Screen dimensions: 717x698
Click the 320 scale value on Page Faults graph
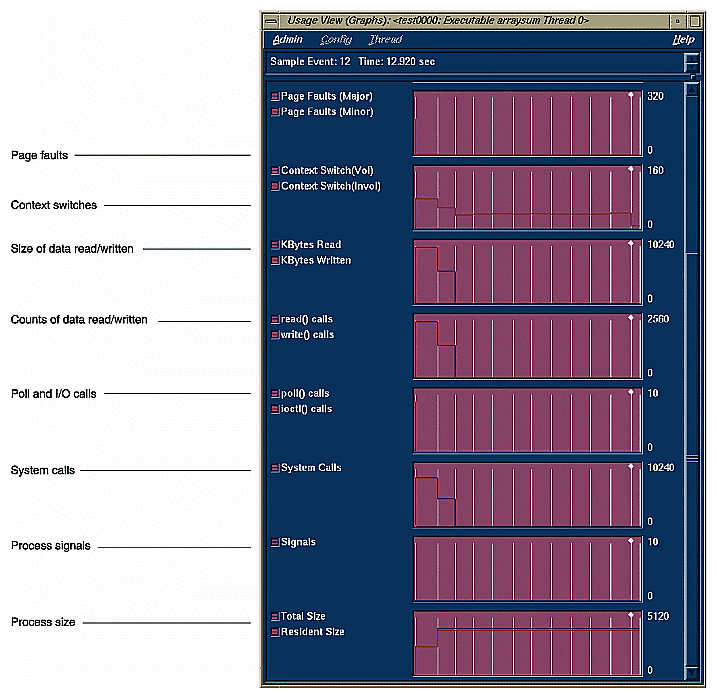click(655, 97)
